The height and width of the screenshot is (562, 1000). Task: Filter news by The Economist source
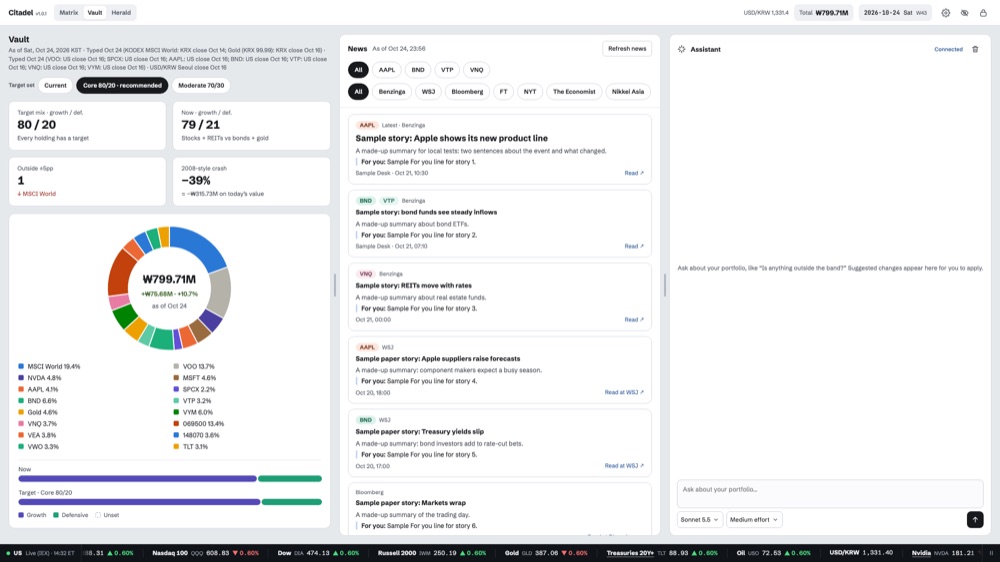pos(574,91)
